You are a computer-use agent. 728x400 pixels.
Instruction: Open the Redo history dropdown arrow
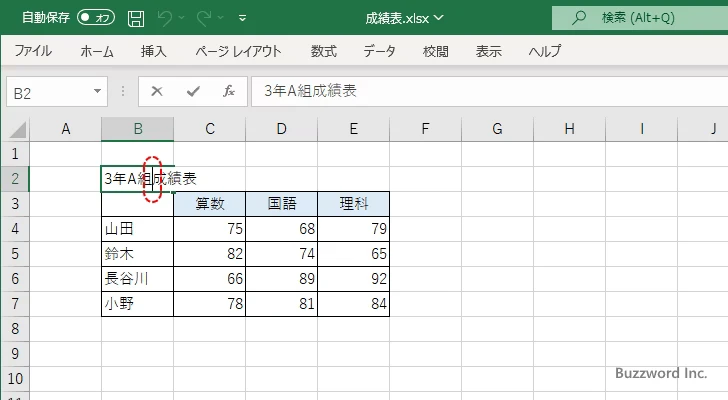[221, 18]
